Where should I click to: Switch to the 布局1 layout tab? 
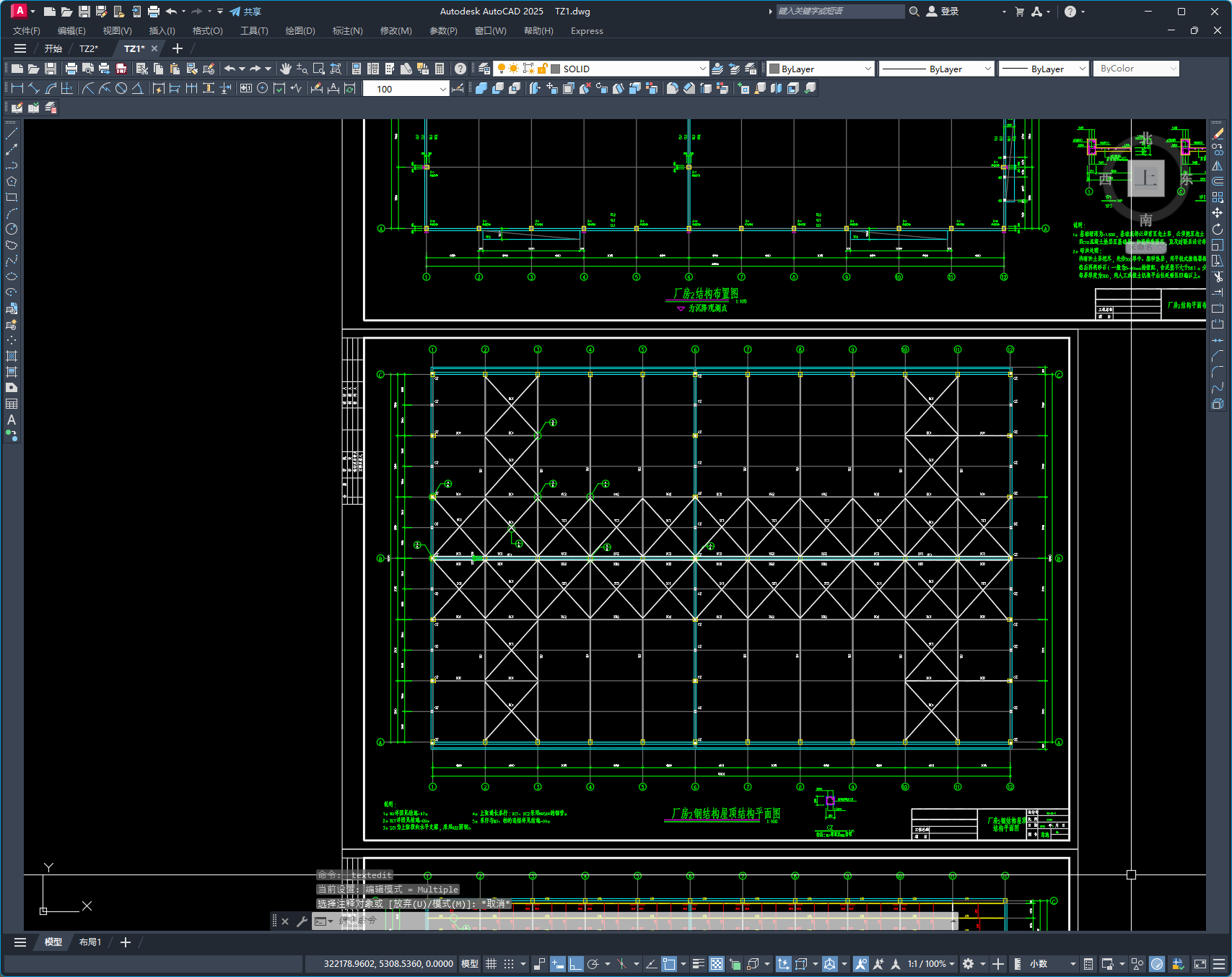90,942
